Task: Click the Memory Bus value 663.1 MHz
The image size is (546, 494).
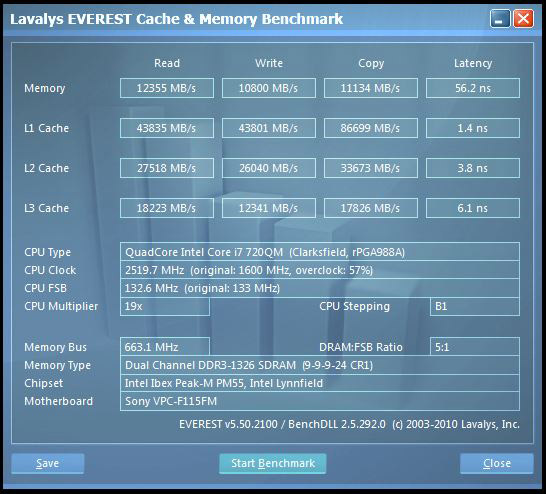Action: click(x=165, y=347)
